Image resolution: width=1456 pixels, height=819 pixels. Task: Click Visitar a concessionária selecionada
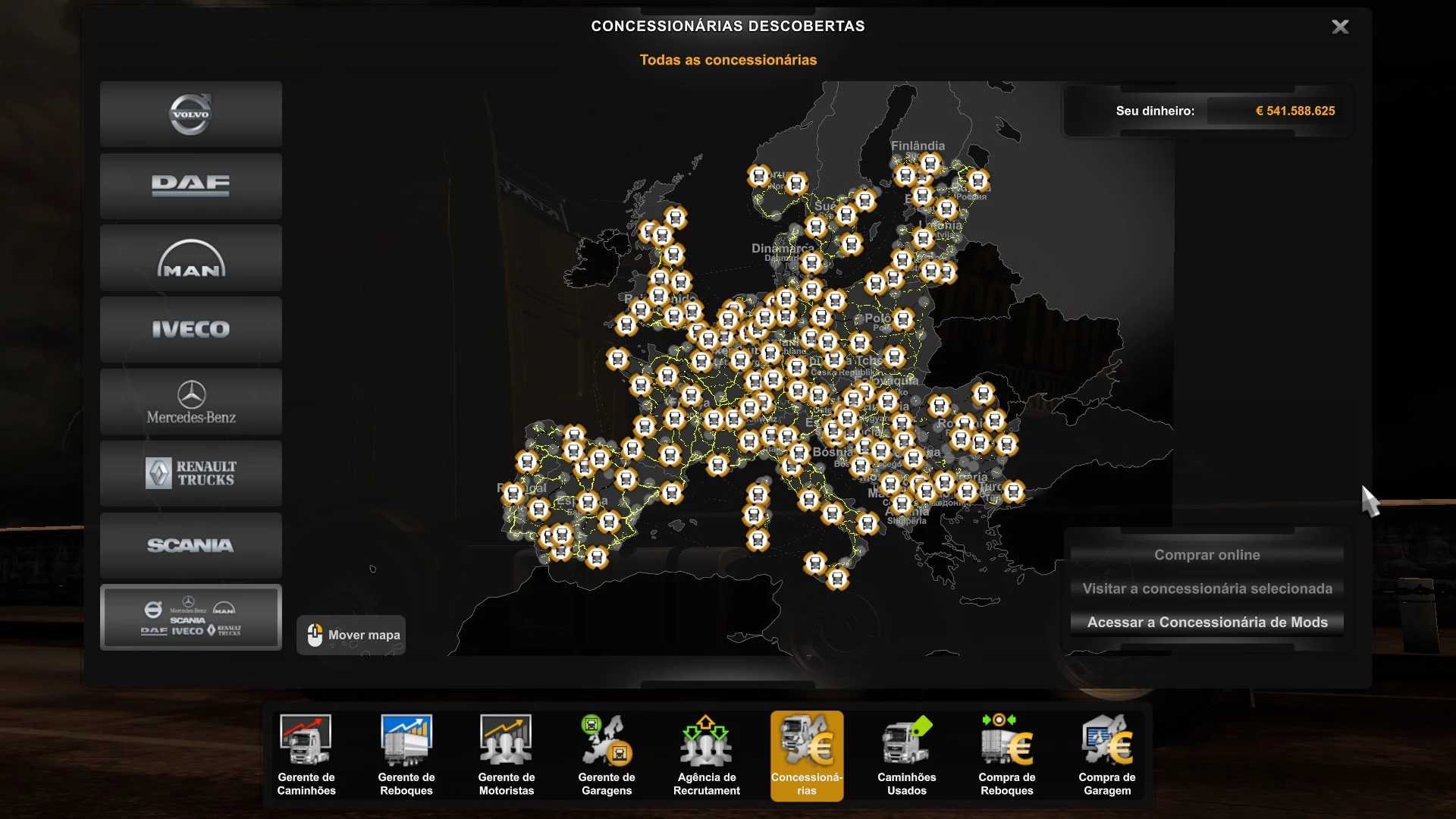coord(1207,588)
